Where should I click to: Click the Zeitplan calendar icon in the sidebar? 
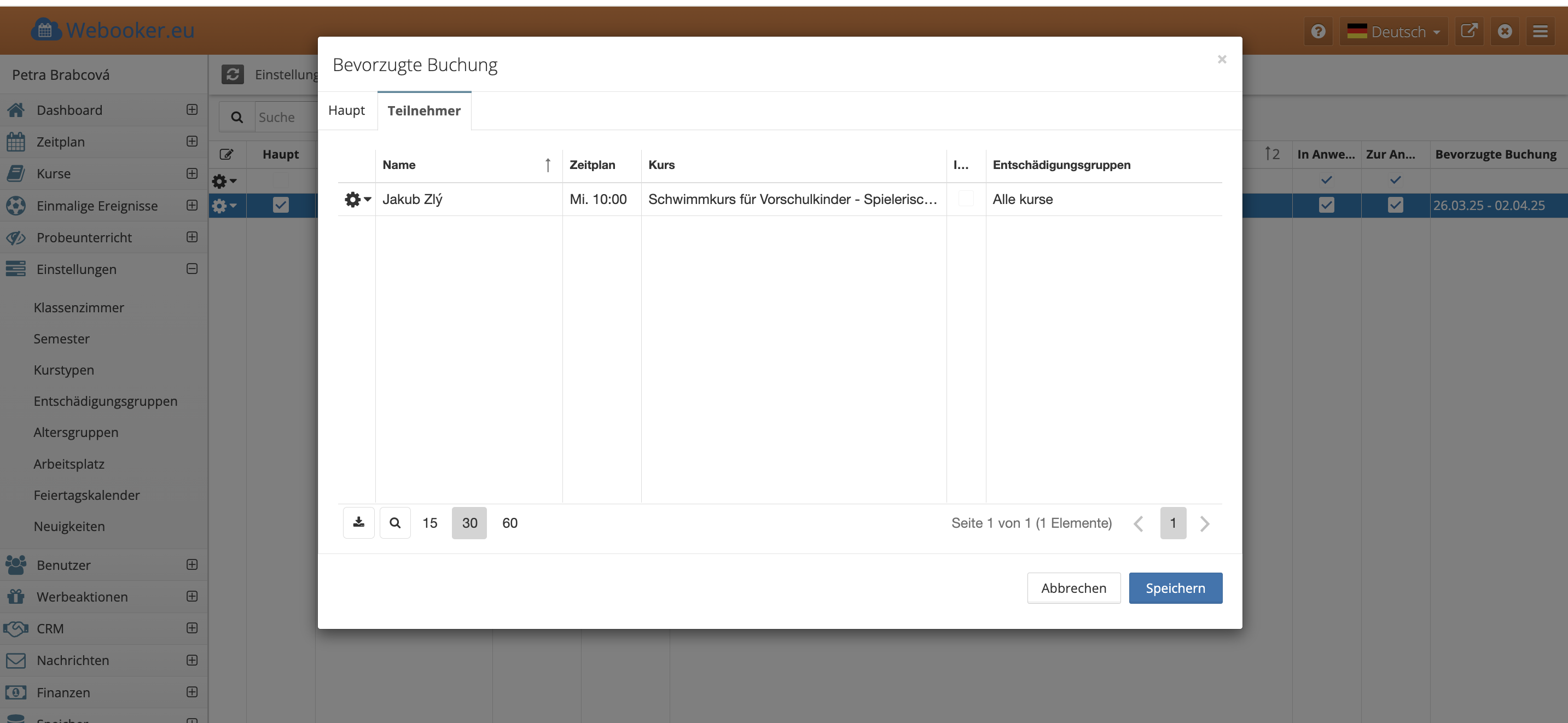point(16,142)
